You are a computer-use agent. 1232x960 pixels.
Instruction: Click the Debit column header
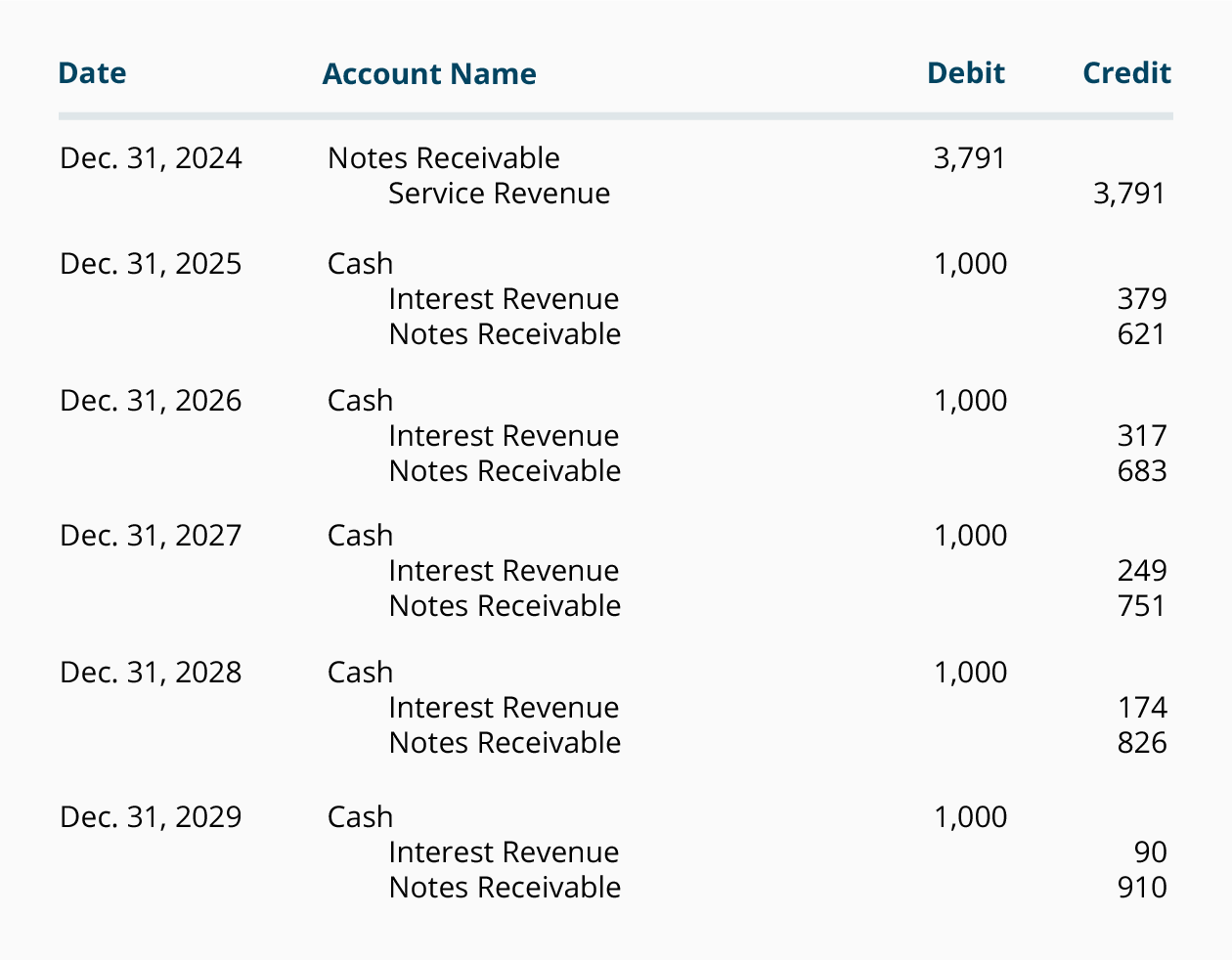pos(966,73)
